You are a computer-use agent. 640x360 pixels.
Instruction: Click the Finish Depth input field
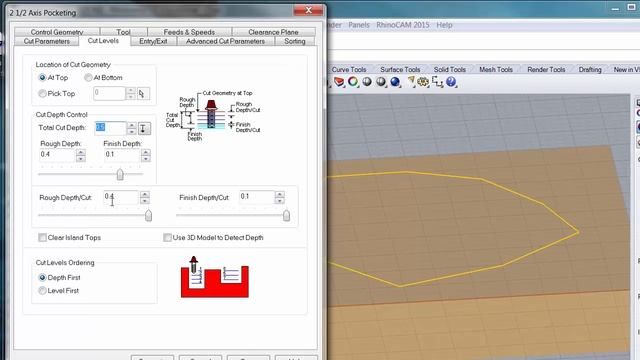pyautogui.click(x=122, y=155)
